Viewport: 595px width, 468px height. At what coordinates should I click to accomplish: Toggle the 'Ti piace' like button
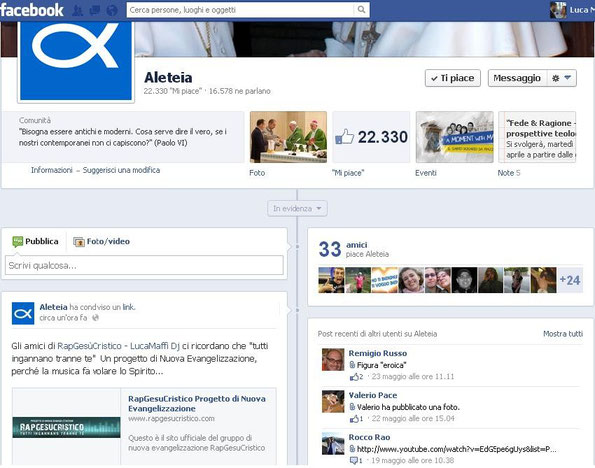point(453,78)
